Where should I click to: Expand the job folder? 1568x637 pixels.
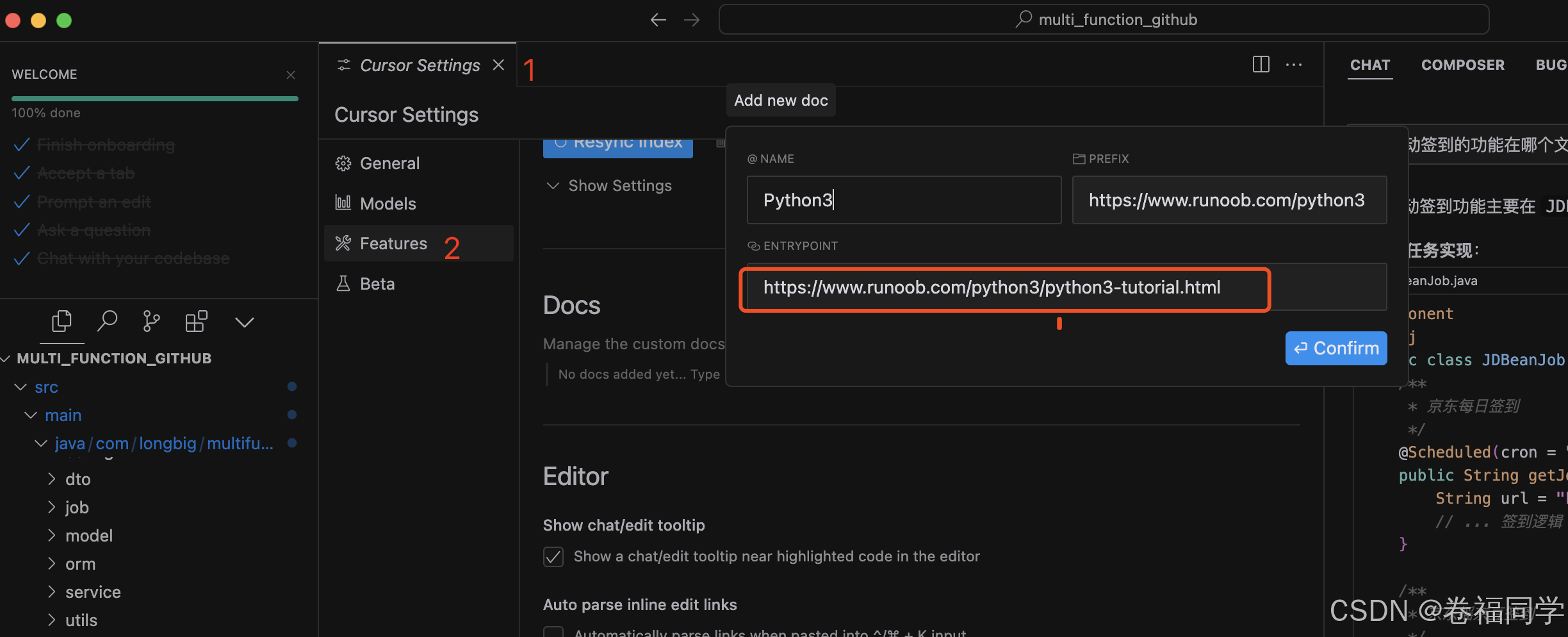coord(77,508)
